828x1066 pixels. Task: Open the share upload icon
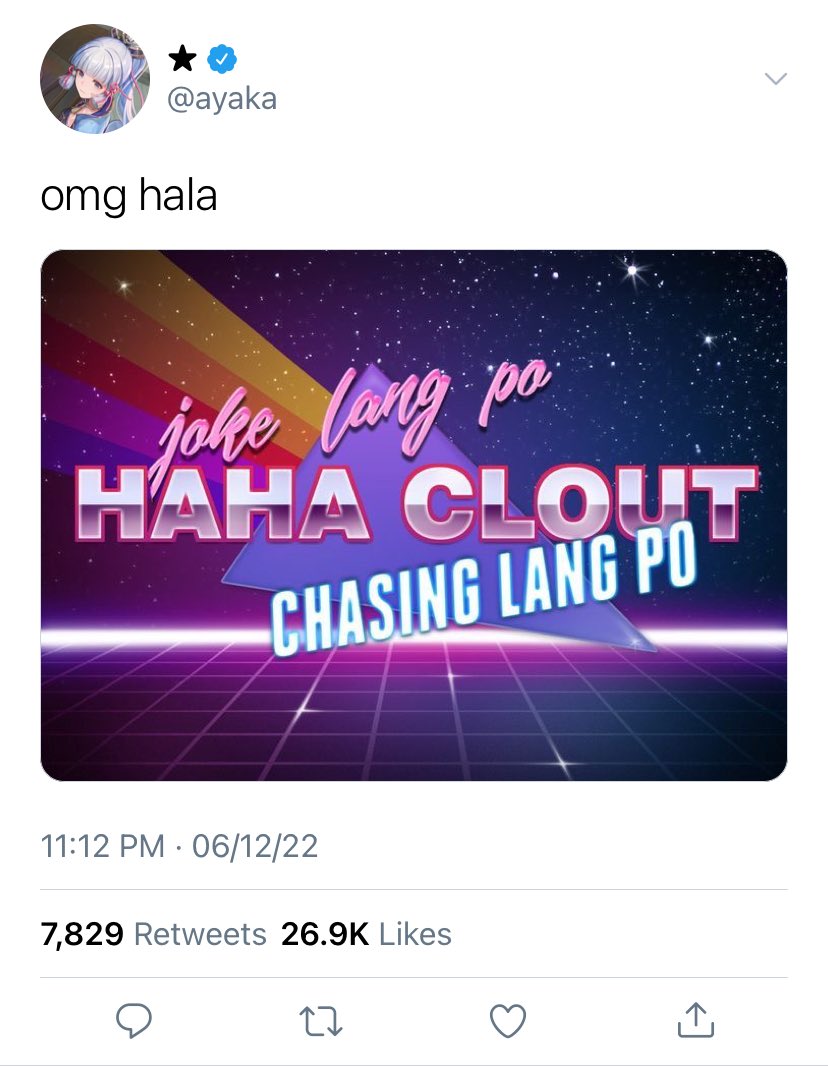click(695, 1020)
